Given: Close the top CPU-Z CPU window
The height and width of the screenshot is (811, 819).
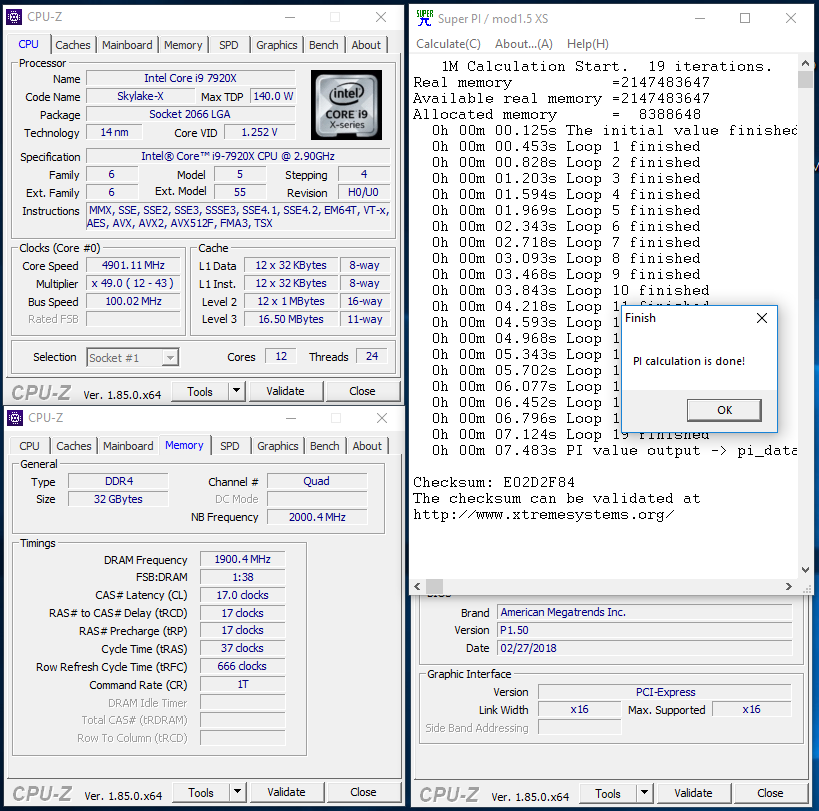Looking at the screenshot, I should (x=381, y=17).
